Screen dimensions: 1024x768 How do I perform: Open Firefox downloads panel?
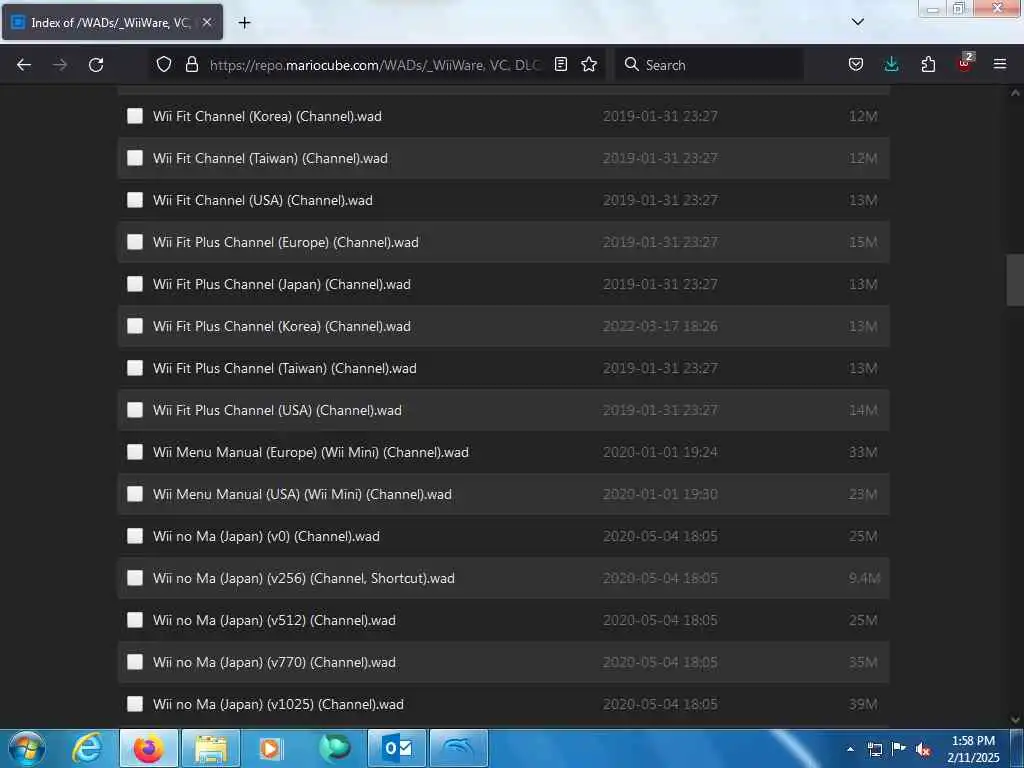click(891, 64)
